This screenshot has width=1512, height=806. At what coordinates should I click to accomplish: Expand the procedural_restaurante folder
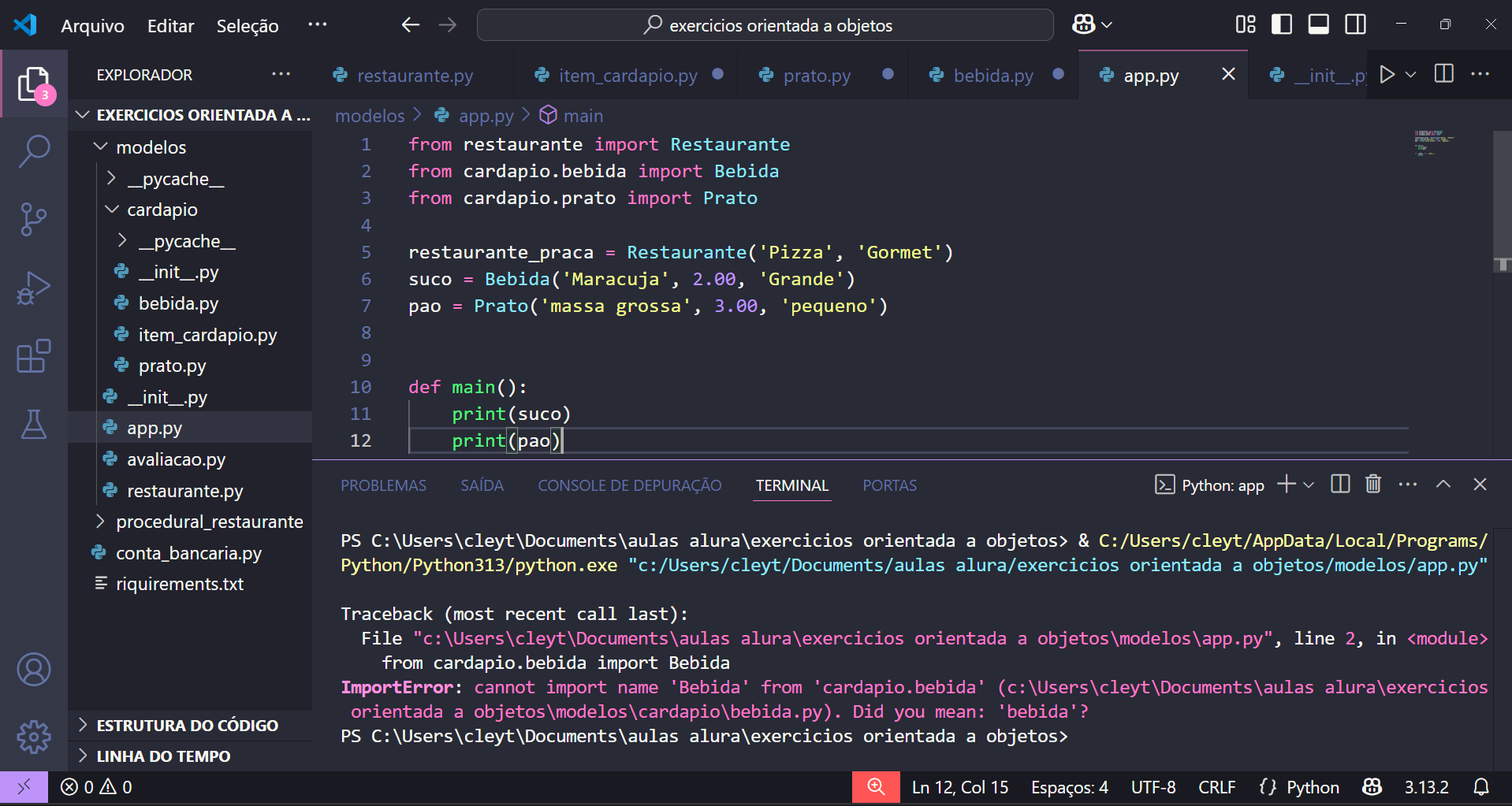[x=100, y=521]
